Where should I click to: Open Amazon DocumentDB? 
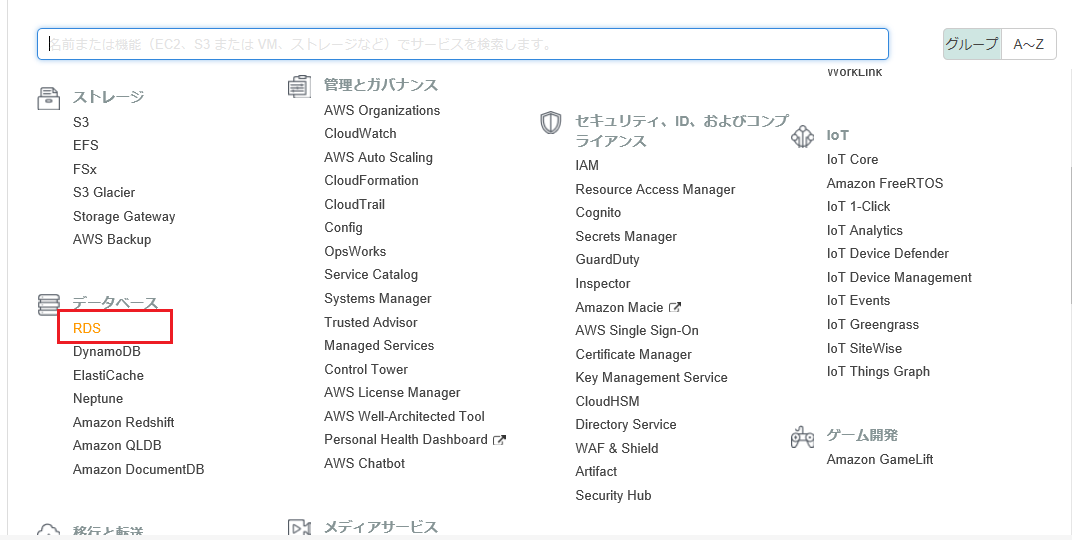click(139, 470)
